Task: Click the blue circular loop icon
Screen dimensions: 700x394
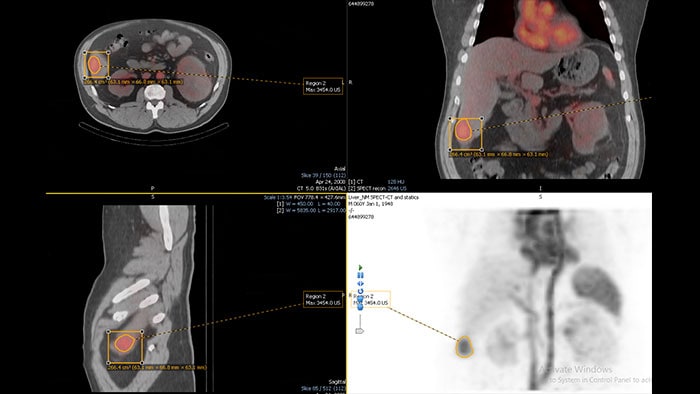Action: click(360, 291)
